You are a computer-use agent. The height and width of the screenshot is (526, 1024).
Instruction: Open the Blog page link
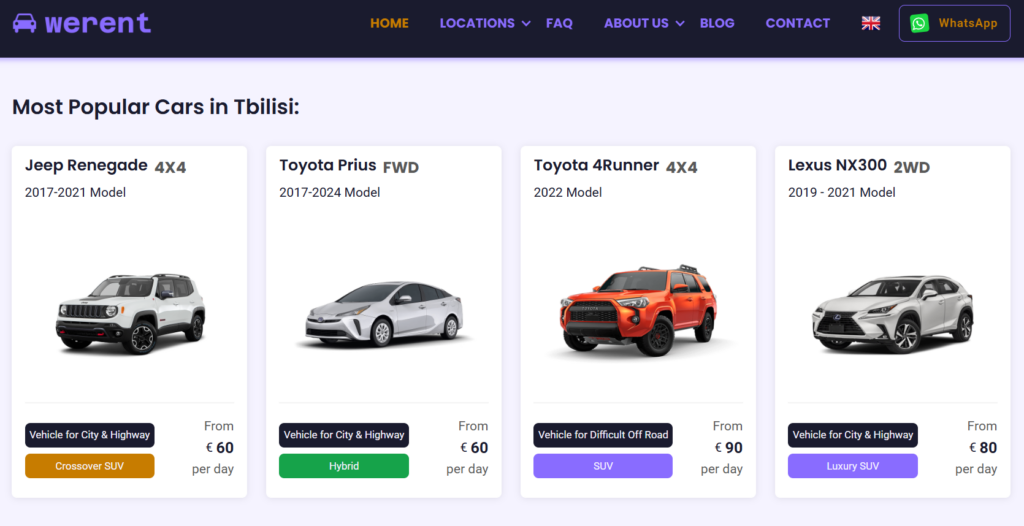coord(717,23)
